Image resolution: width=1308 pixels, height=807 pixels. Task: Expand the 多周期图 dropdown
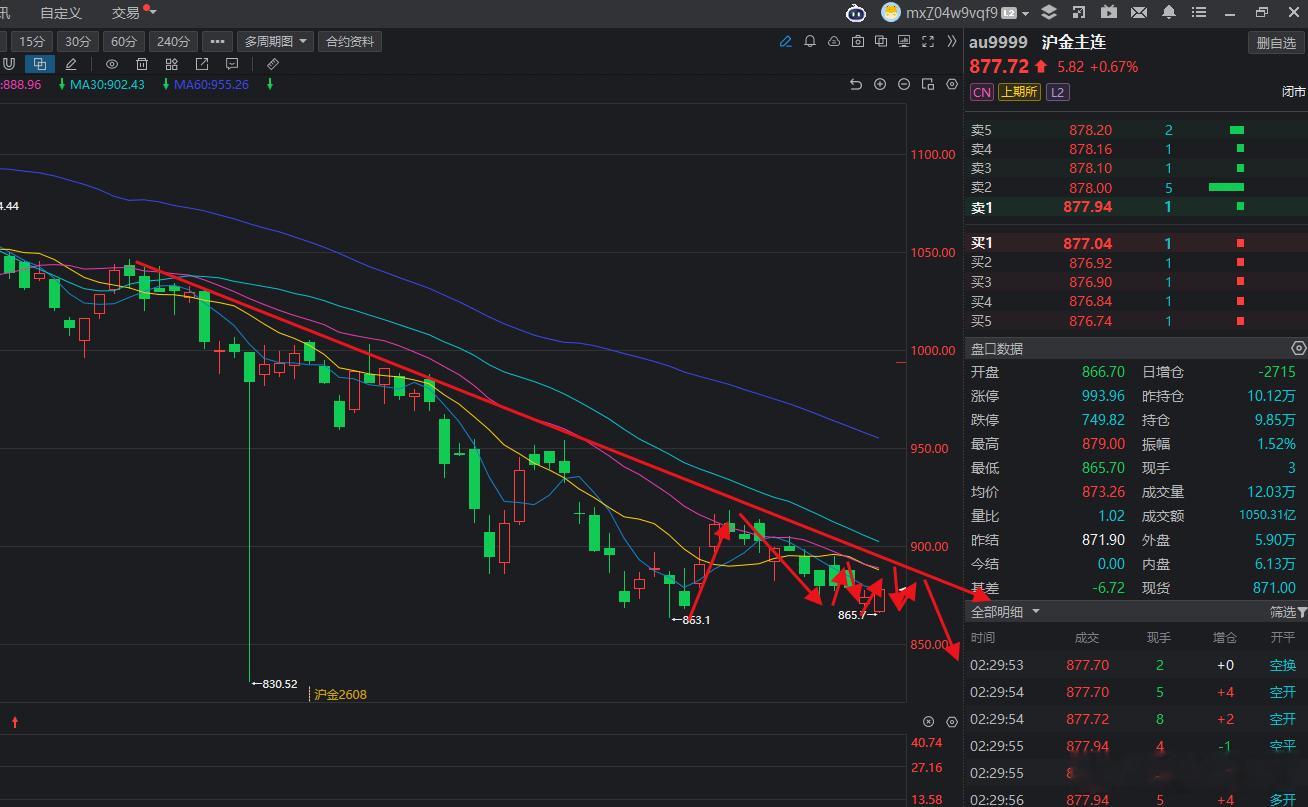tap(275, 41)
